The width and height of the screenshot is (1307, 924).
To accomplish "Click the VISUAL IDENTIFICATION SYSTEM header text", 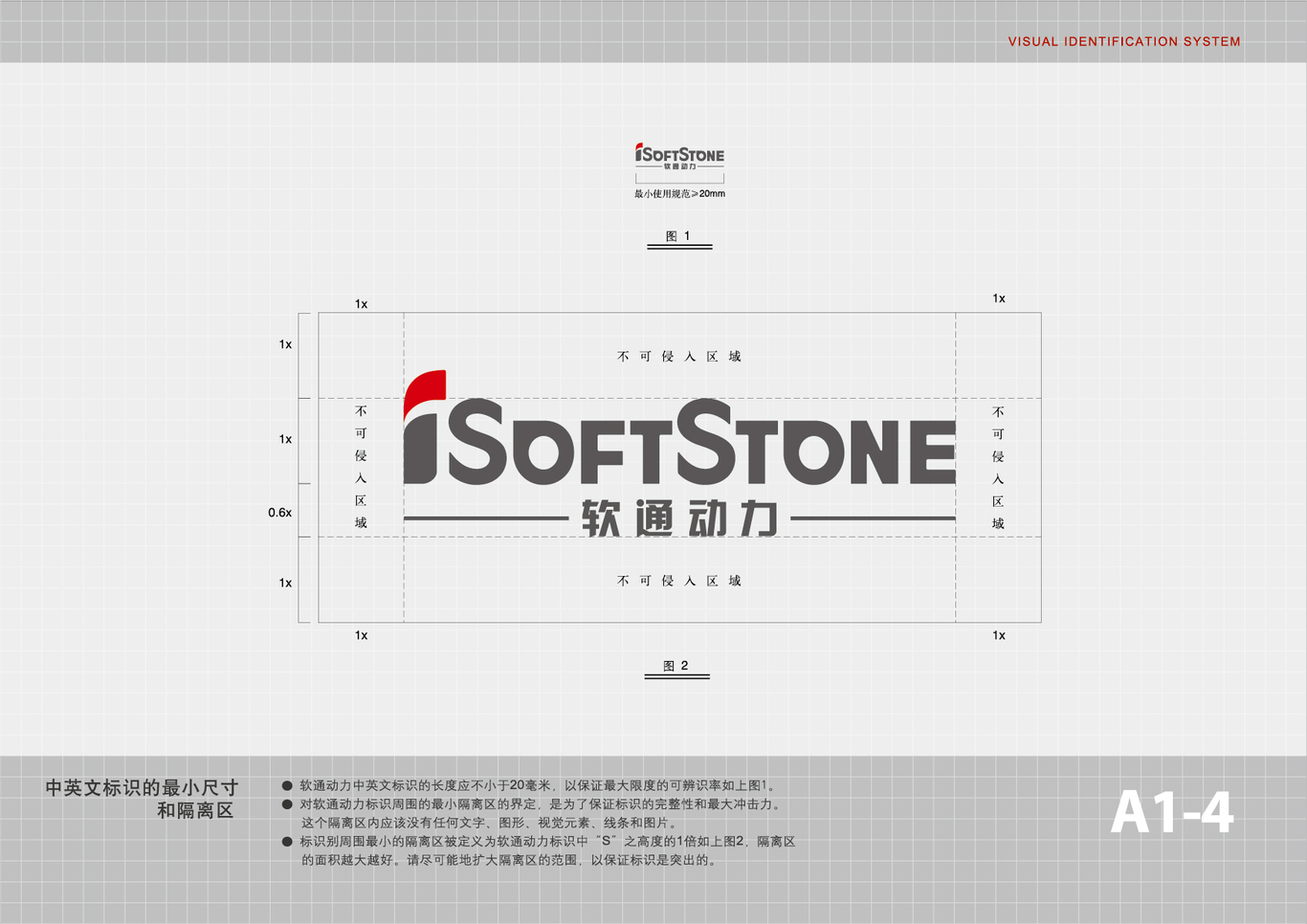I will tap(1124, 41).
